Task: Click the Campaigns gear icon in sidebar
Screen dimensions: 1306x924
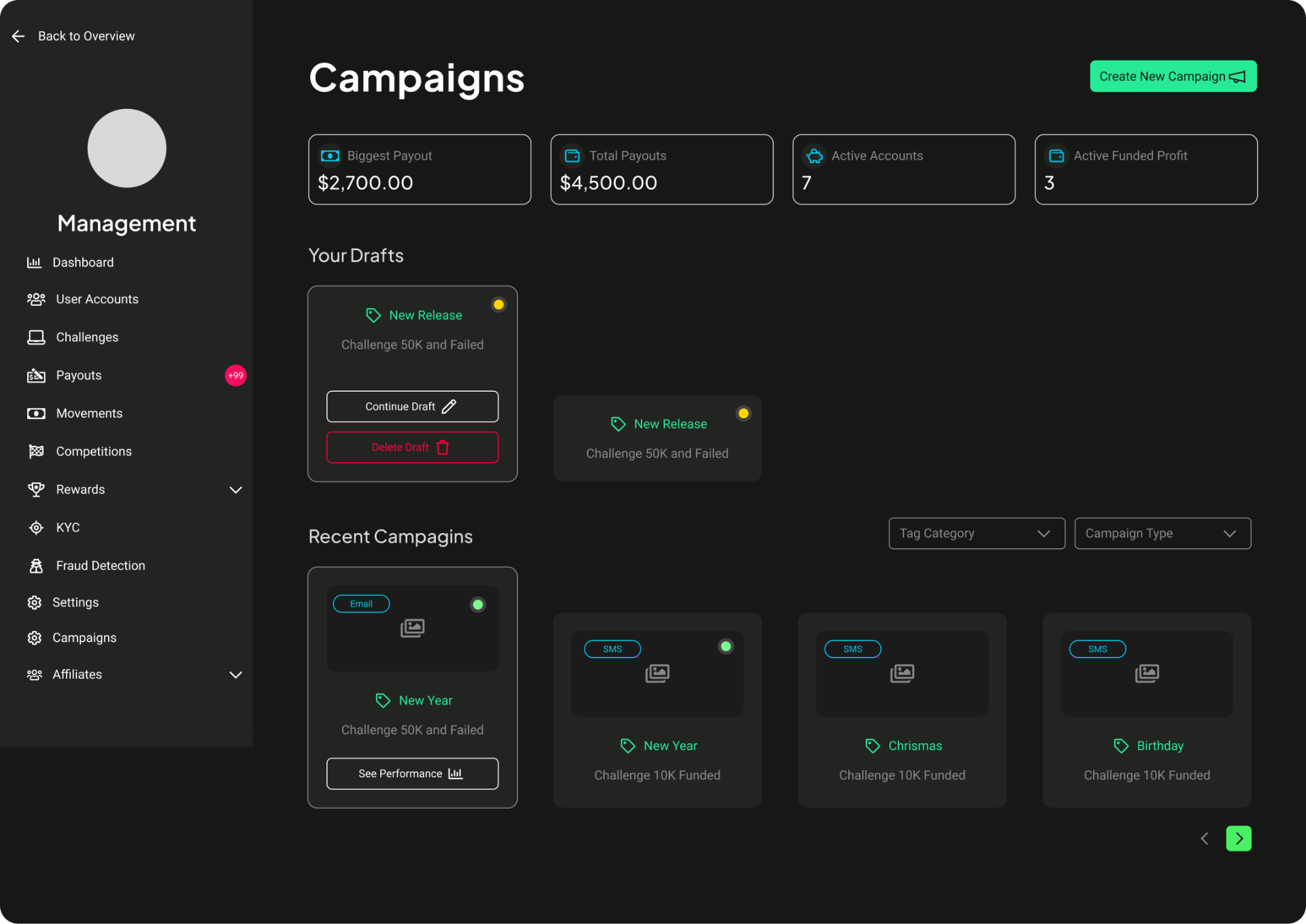Action: 35,638
